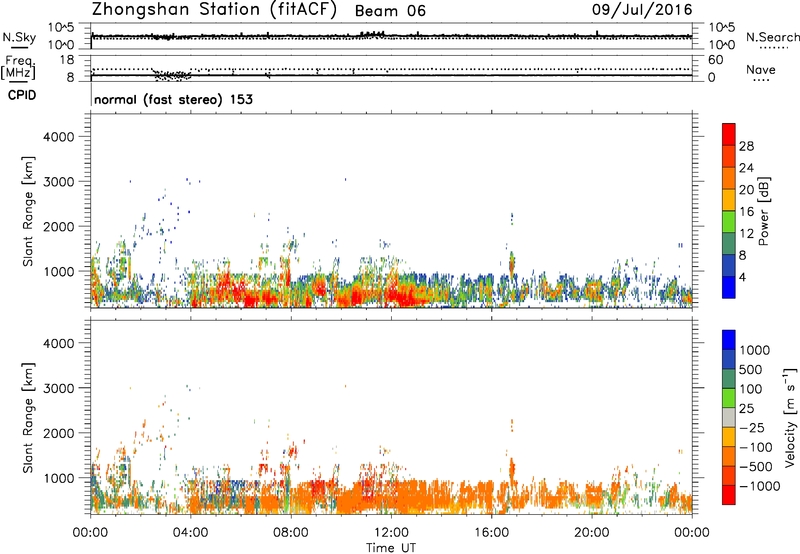Select 'Slant Range [km]' label of velocity panel
800x554 pixels.
click(28, 418)
